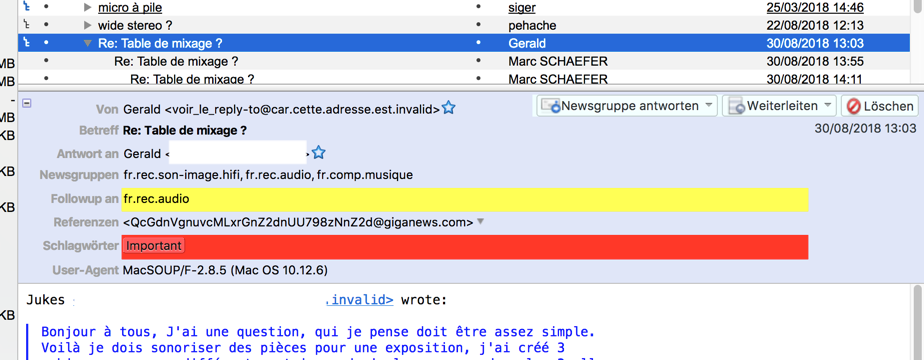Expand the Referenzen list arrow

tap(480, 222)
